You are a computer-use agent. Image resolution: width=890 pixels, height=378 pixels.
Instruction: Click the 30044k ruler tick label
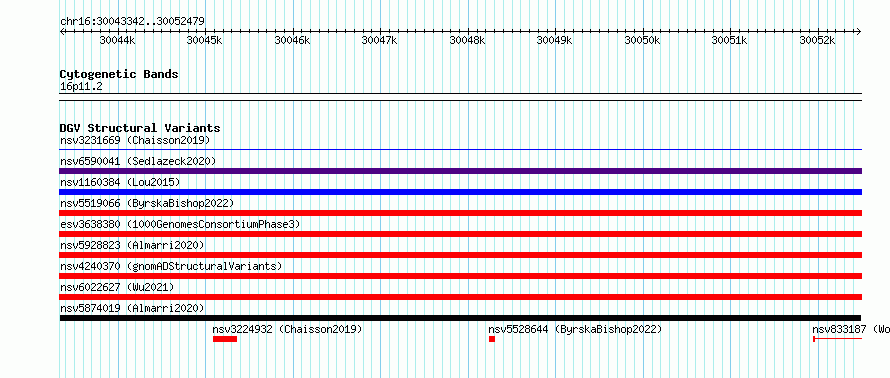[117, 40]
